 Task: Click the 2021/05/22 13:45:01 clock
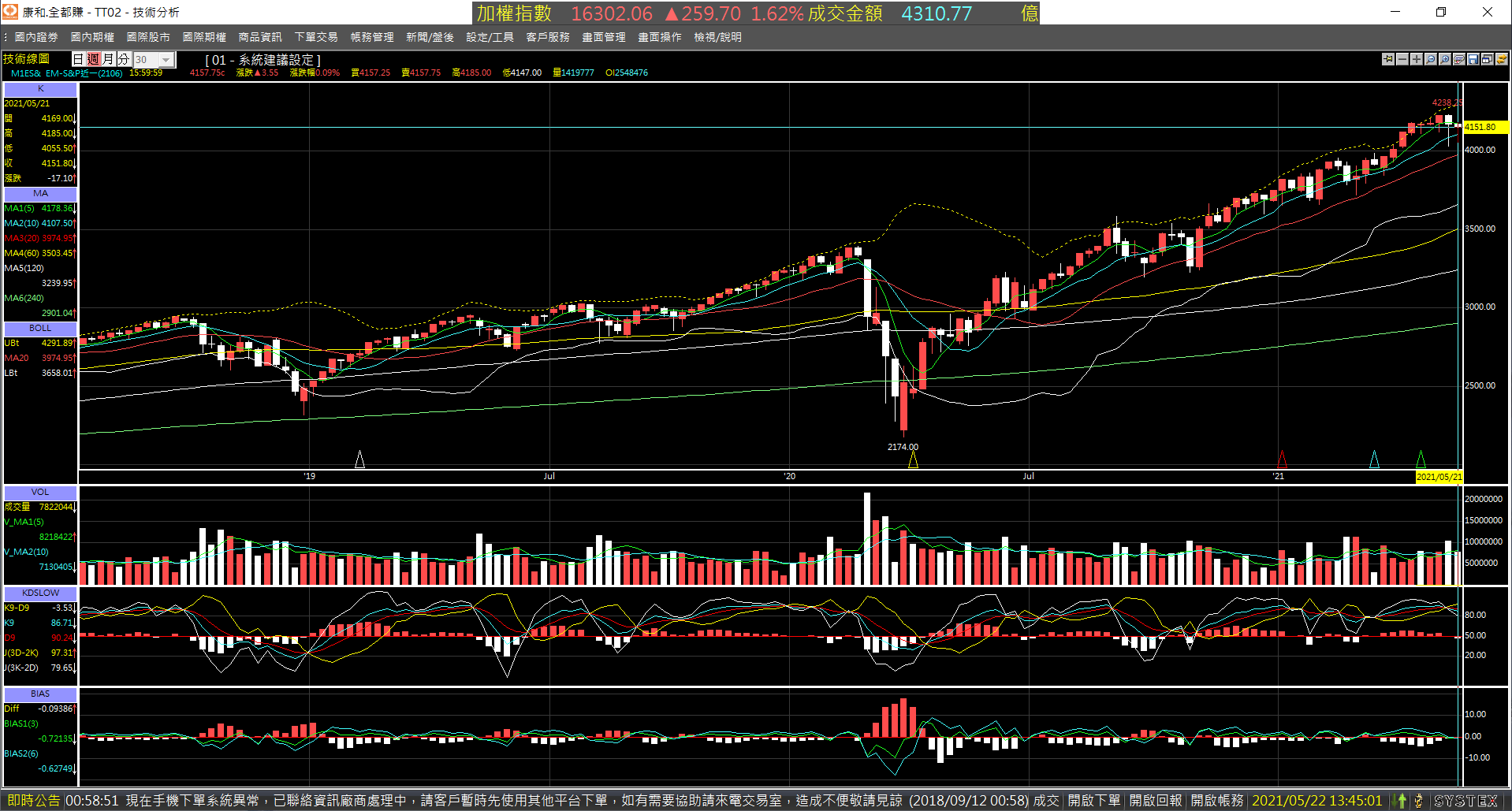point(1317,801)
